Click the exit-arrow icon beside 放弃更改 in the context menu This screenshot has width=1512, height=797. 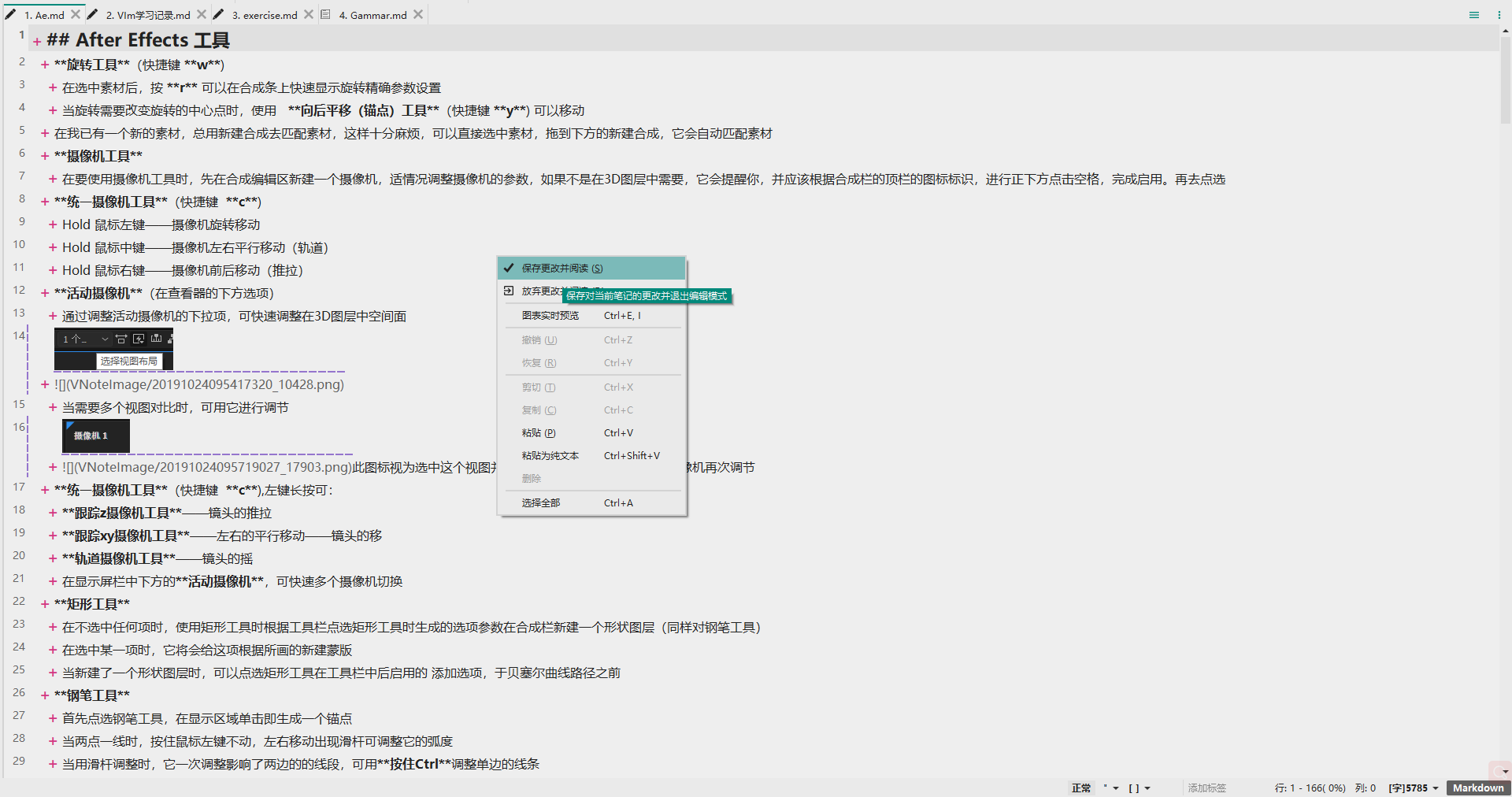(509, 291)
